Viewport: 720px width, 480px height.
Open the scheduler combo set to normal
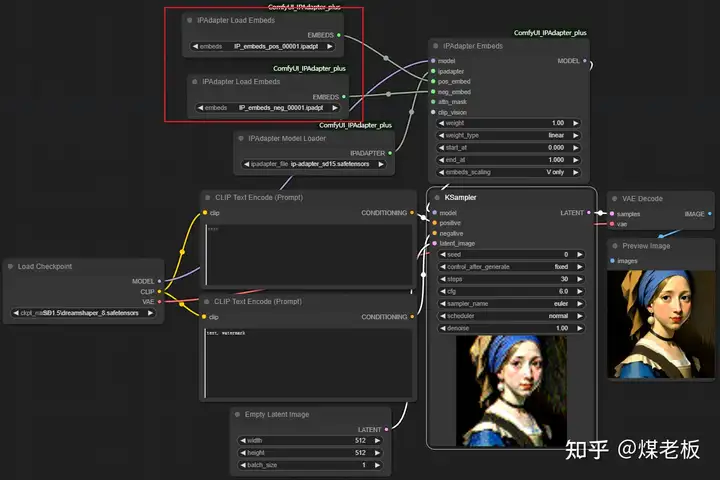[x=511, y=316]
